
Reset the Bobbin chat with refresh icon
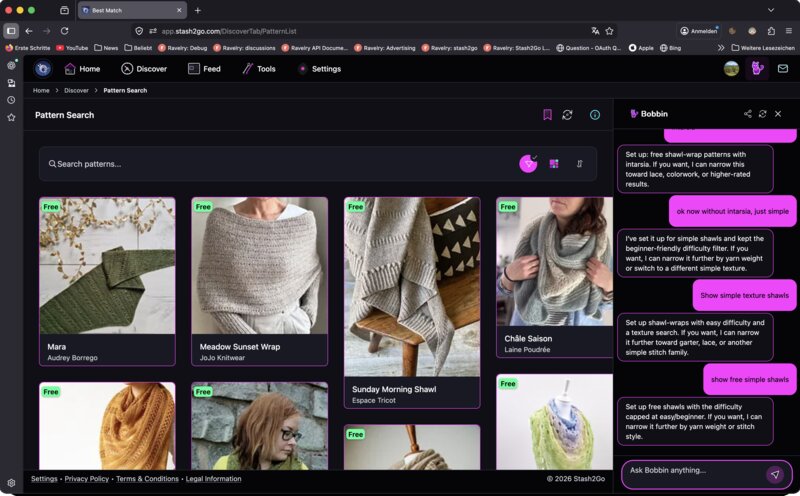[762, 114]
